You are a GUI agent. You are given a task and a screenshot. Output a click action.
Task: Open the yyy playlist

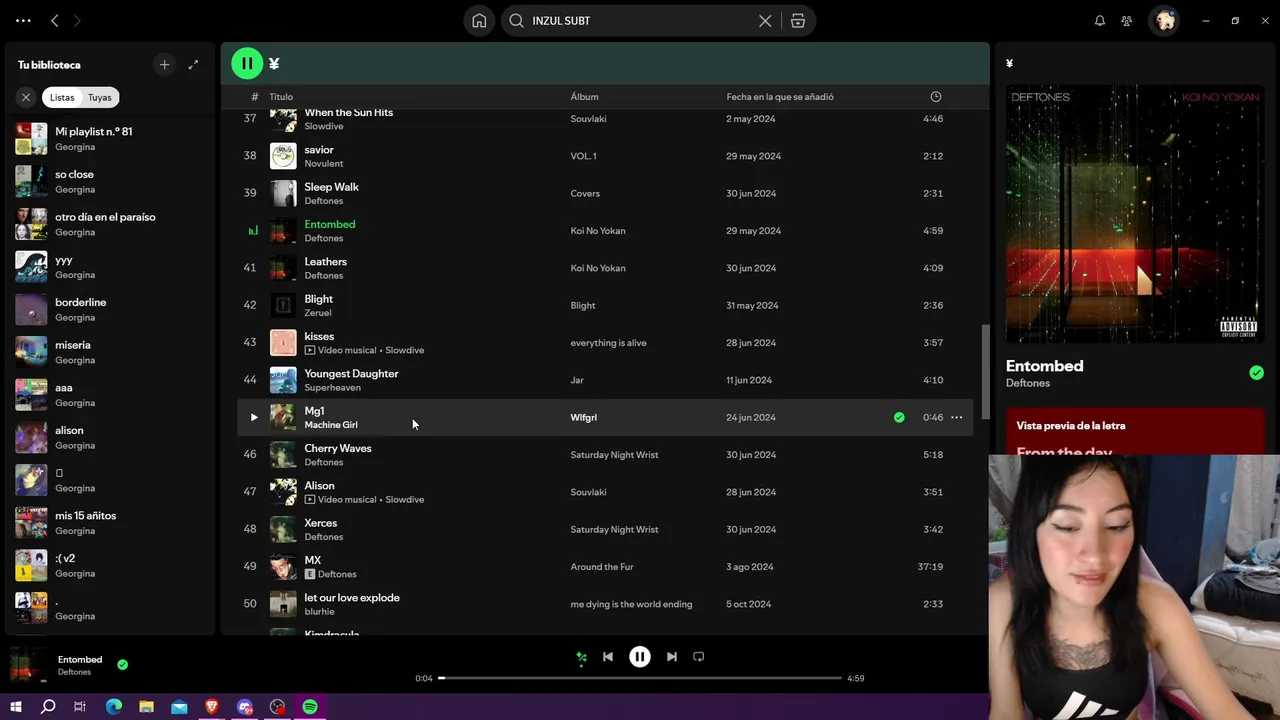(x=110, y=267)
